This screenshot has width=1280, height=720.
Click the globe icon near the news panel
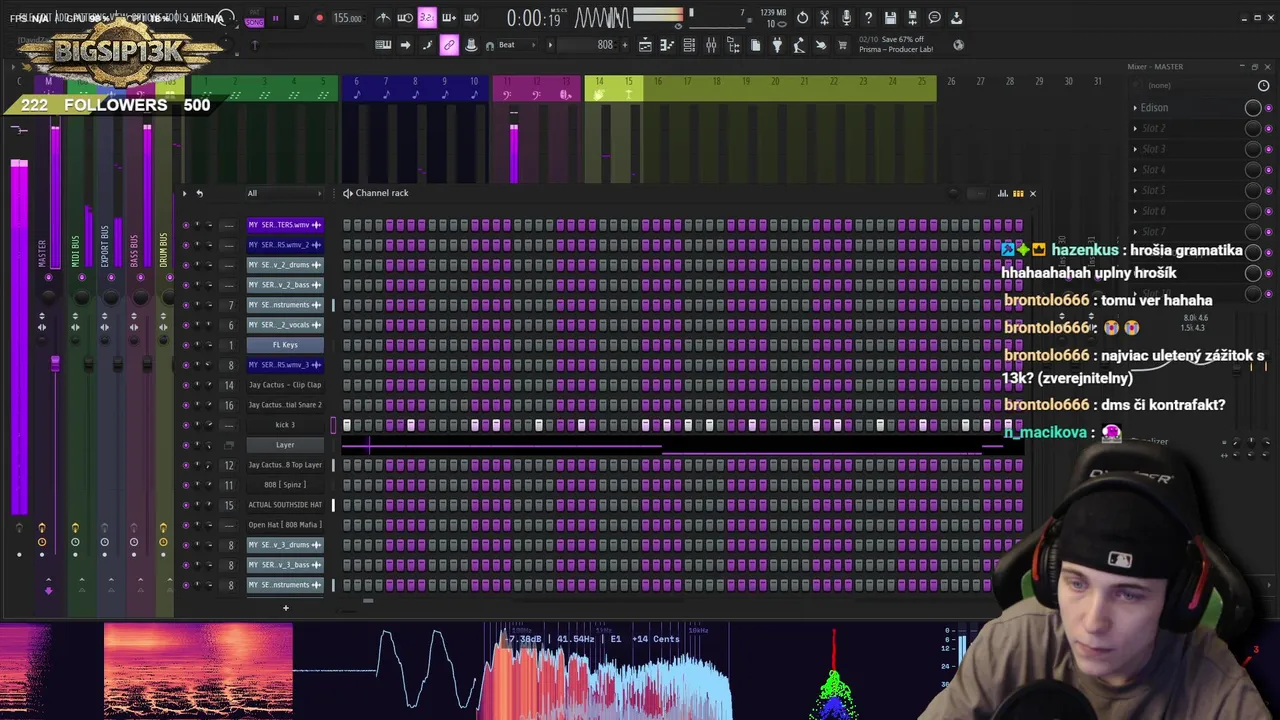[x=958, y=45]
